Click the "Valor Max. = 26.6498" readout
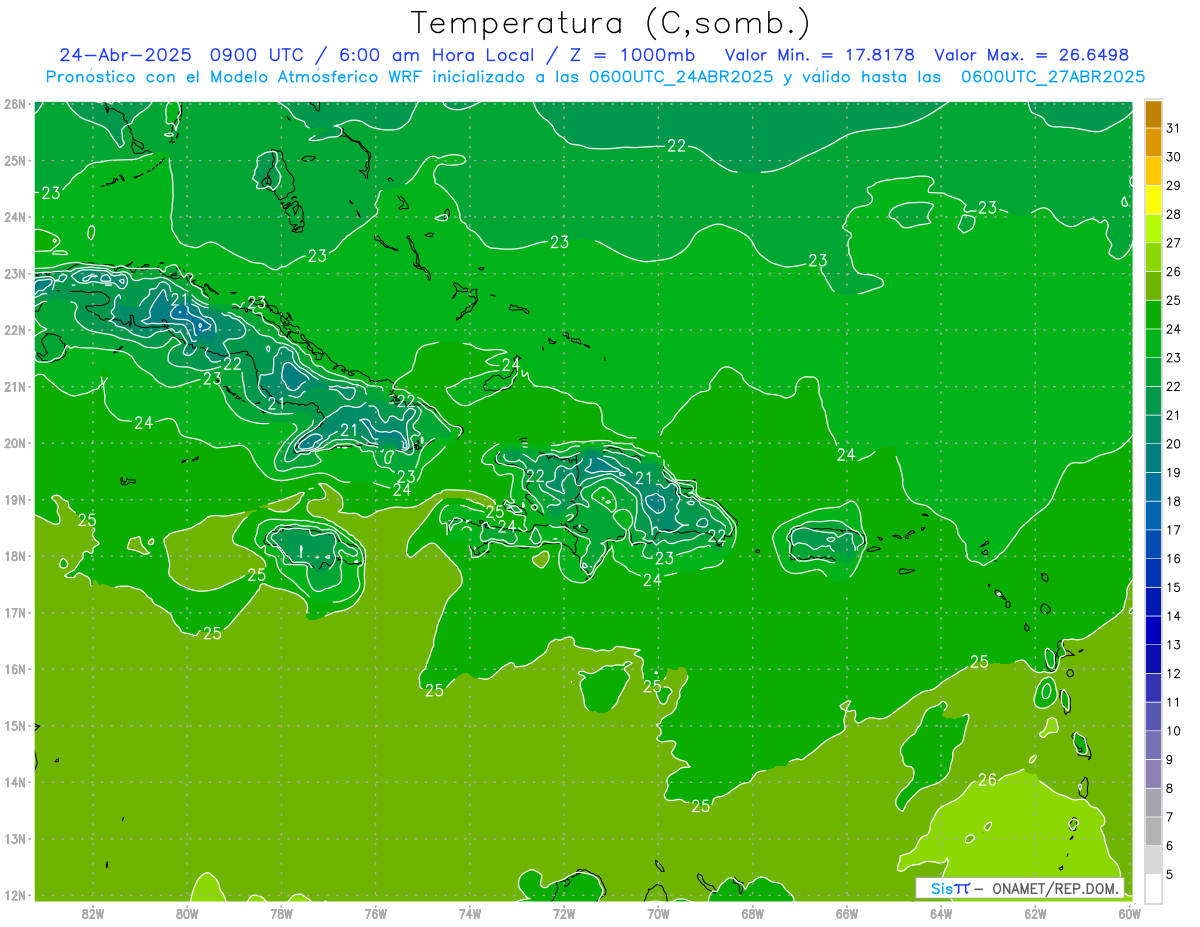The height and width of the screenshot is (927, 1200). (x=1031, y=55)
